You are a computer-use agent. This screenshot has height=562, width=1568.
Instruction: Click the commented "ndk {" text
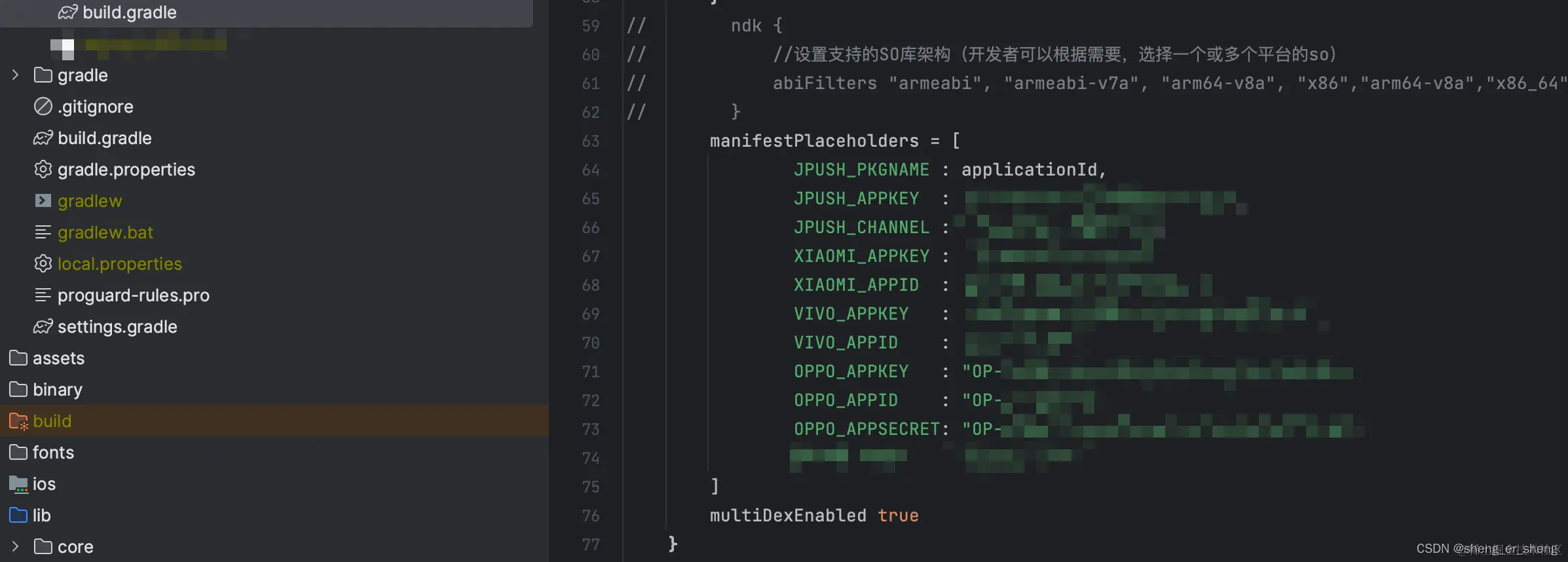click(x=756, y=26)
